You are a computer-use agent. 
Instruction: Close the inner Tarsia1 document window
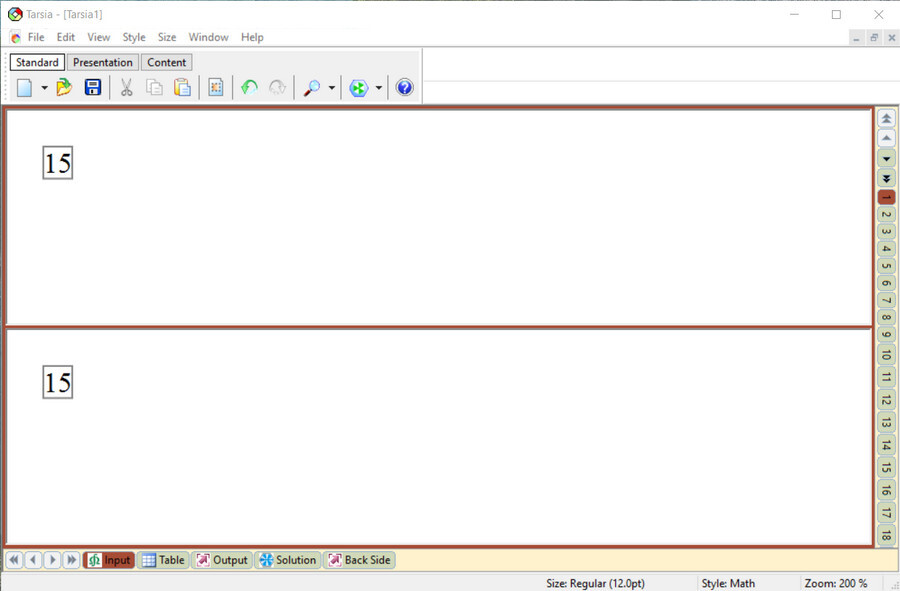pyautogui.click(x=891, y=38)
